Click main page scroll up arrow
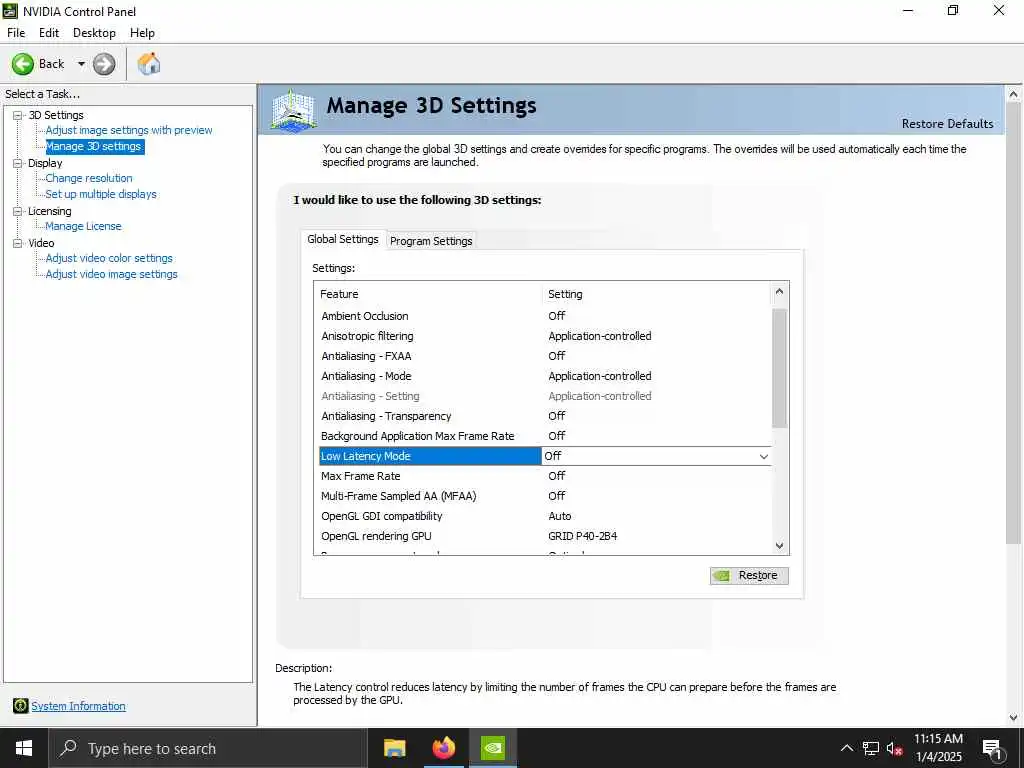The image size is (1024, 768). click(1013, 95)
